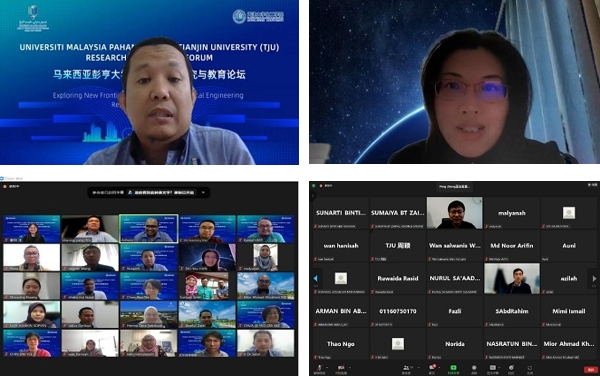Open the captions icon in the toolbar
Image resolution: width=600 pixels, height=377 pixels.
[x=493, y=368]
